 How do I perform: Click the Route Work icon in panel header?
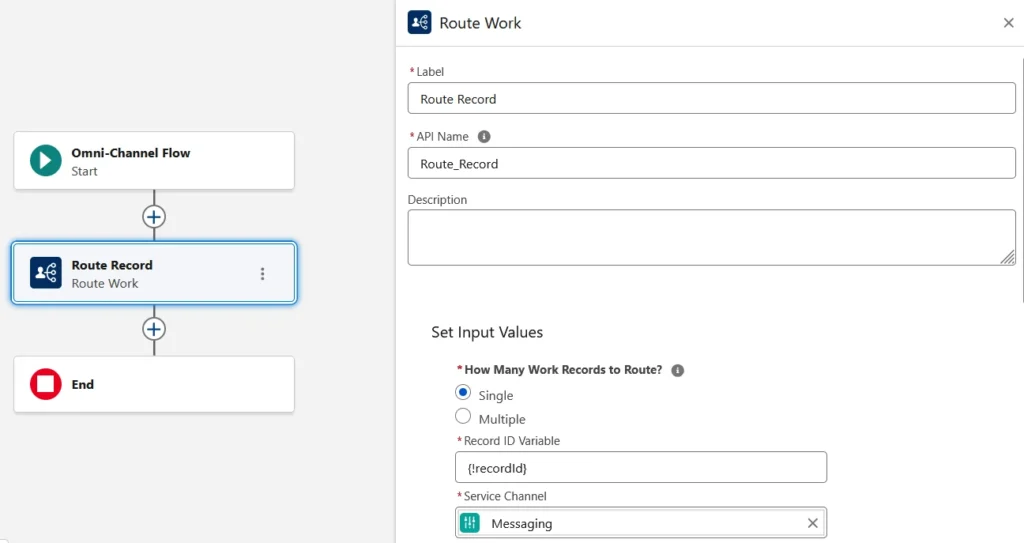coord(420,22)
